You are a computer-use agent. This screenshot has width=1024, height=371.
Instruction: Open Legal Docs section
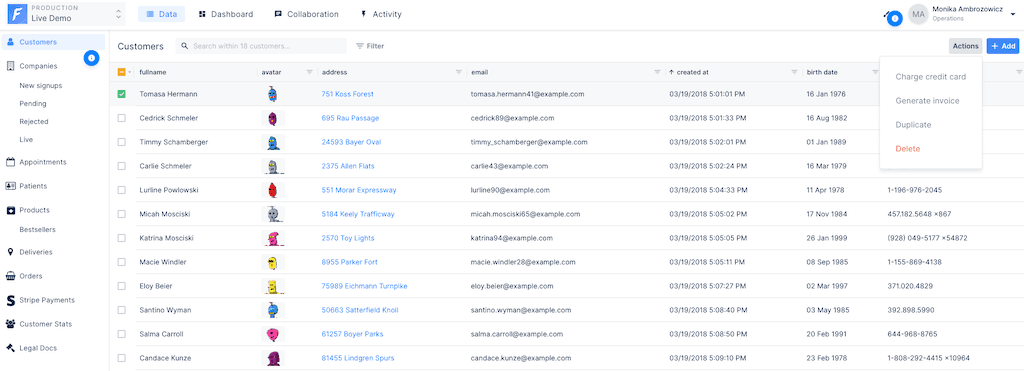pyautogui.click(x=38, y=348)
